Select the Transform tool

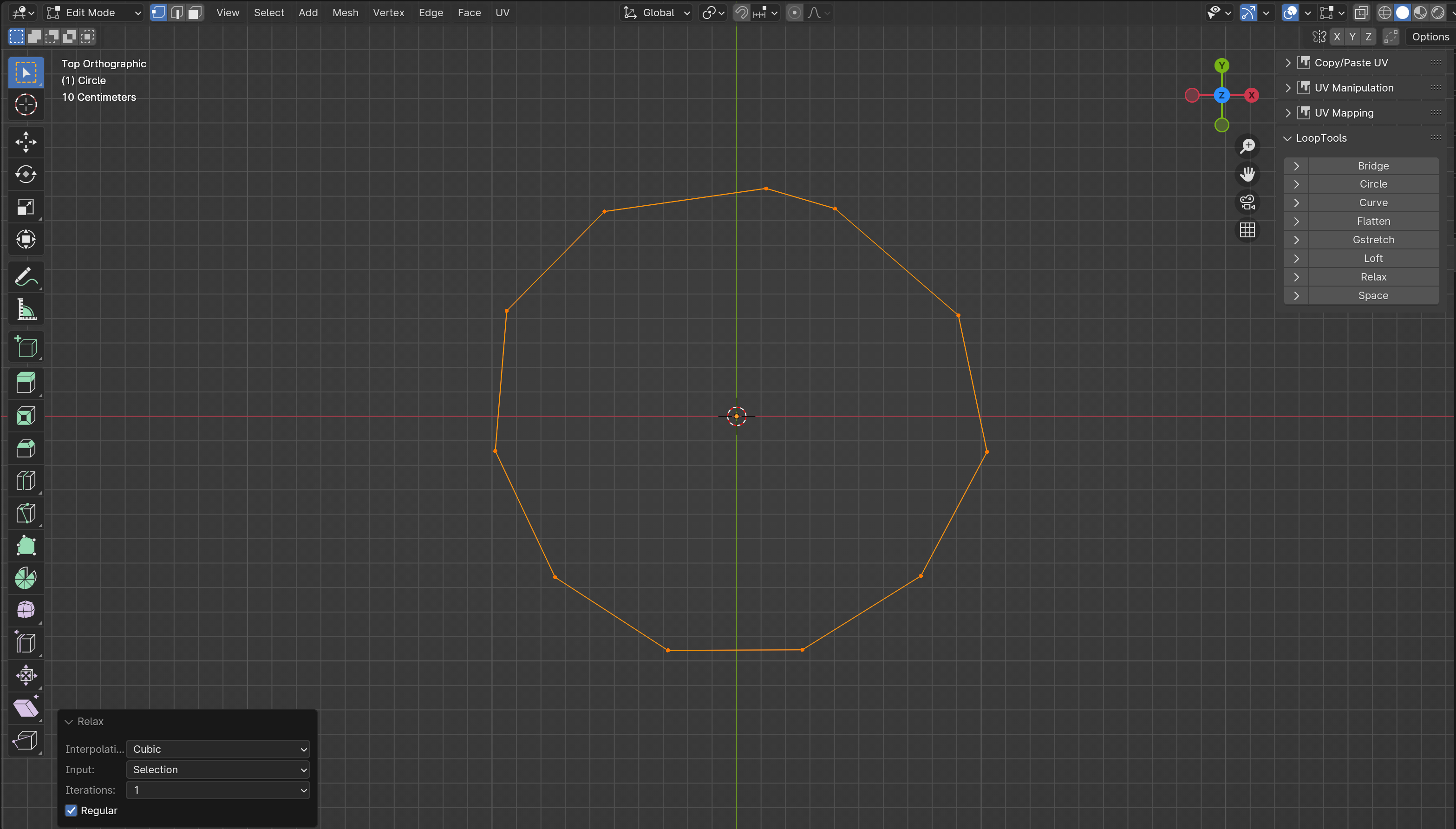click(26, 239)
